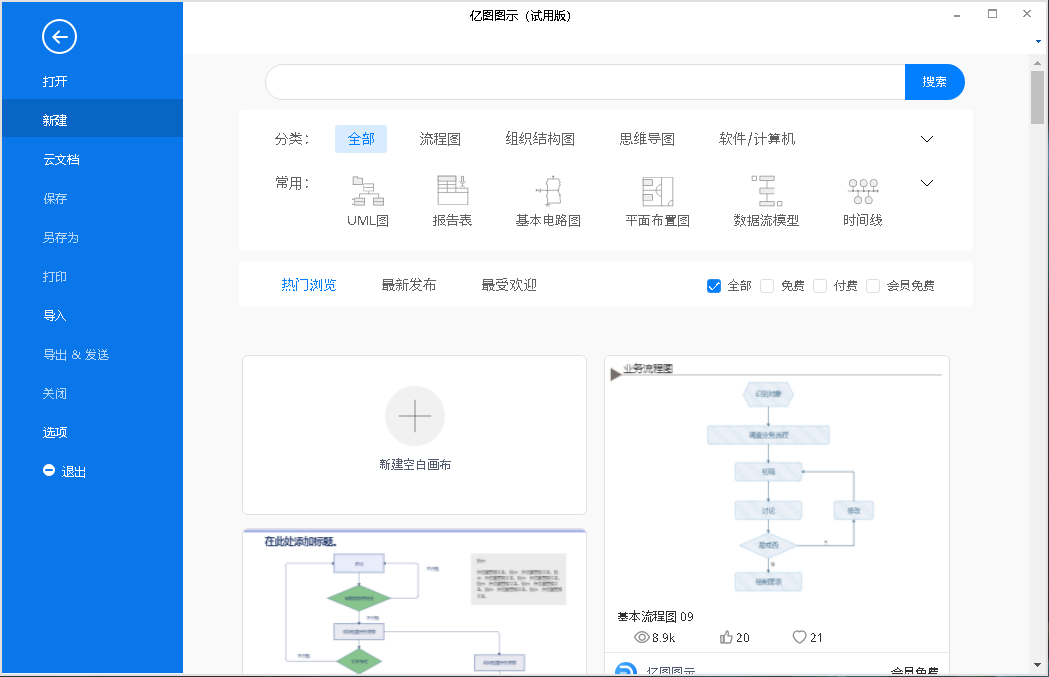Select the 流程图 category filter
Image resolution: width=1049 pixels, height=677 pixels.
click(x=440, y=139)
